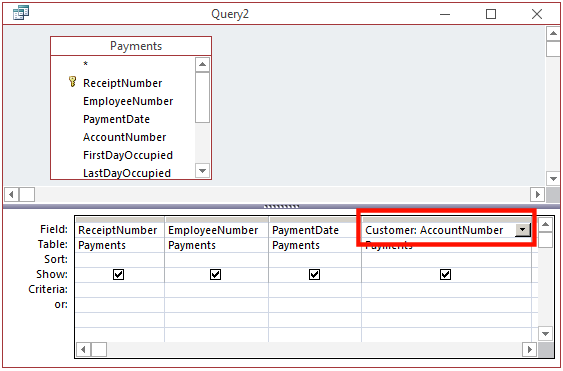Viewport: 563px width, 371px height.
Task: Click design grid horizontal scroll right arrow
Action: (530, 349)
